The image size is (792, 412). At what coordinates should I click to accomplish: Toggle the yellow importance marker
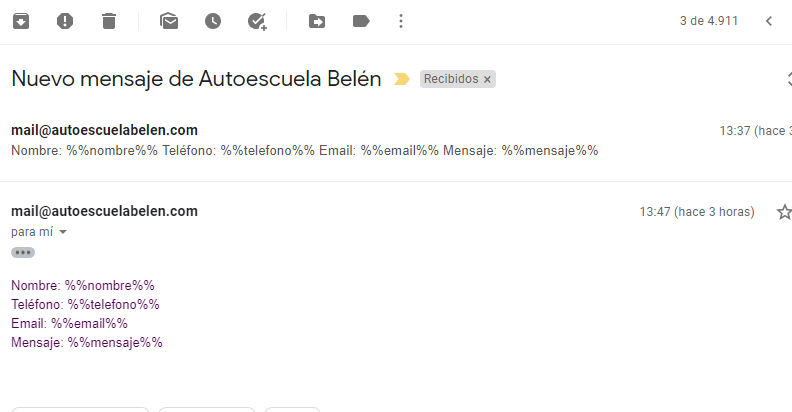(402, 79)
